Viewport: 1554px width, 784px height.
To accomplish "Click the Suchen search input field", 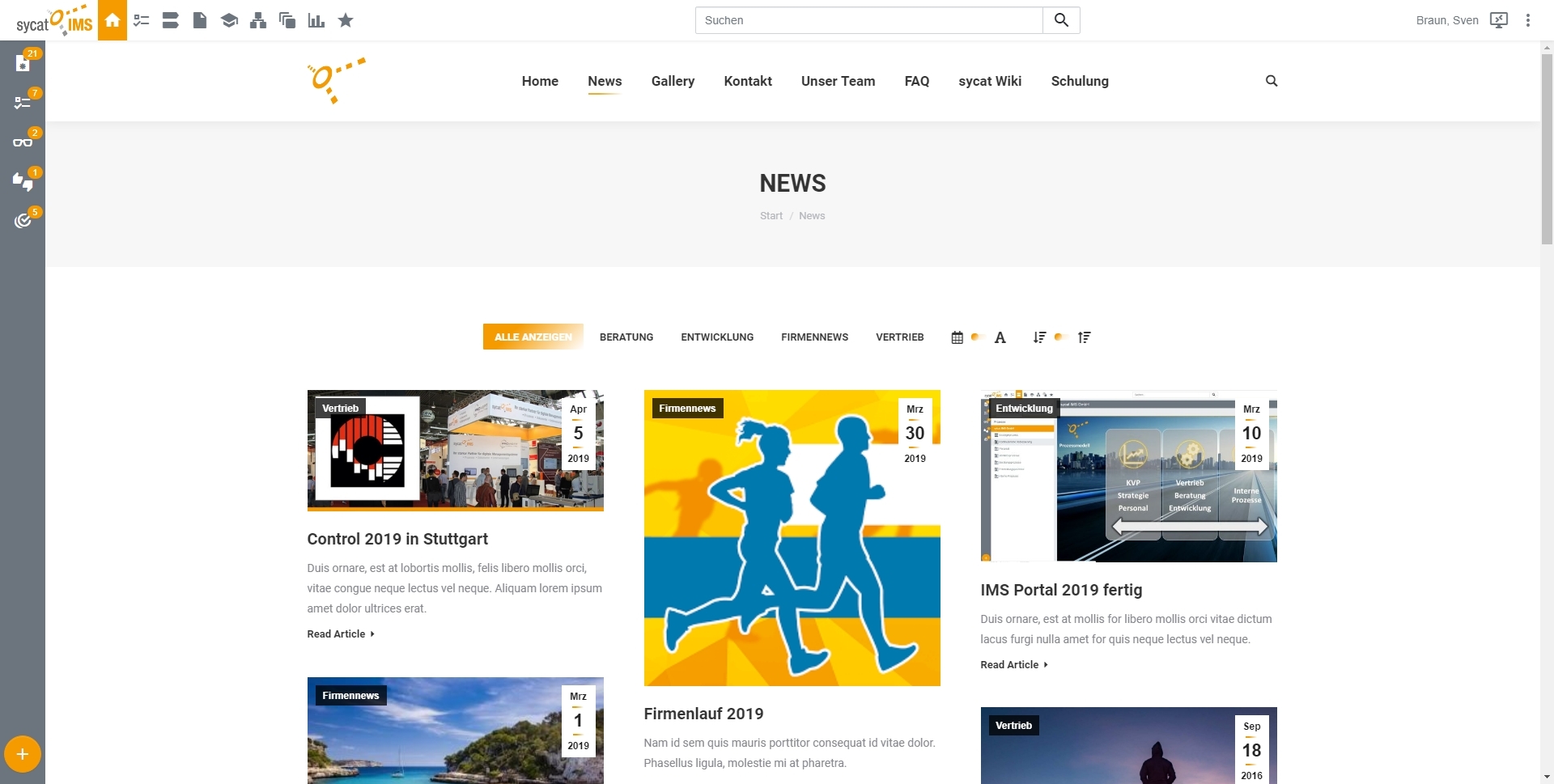I will pyautogui.click(x=869, y=20).
